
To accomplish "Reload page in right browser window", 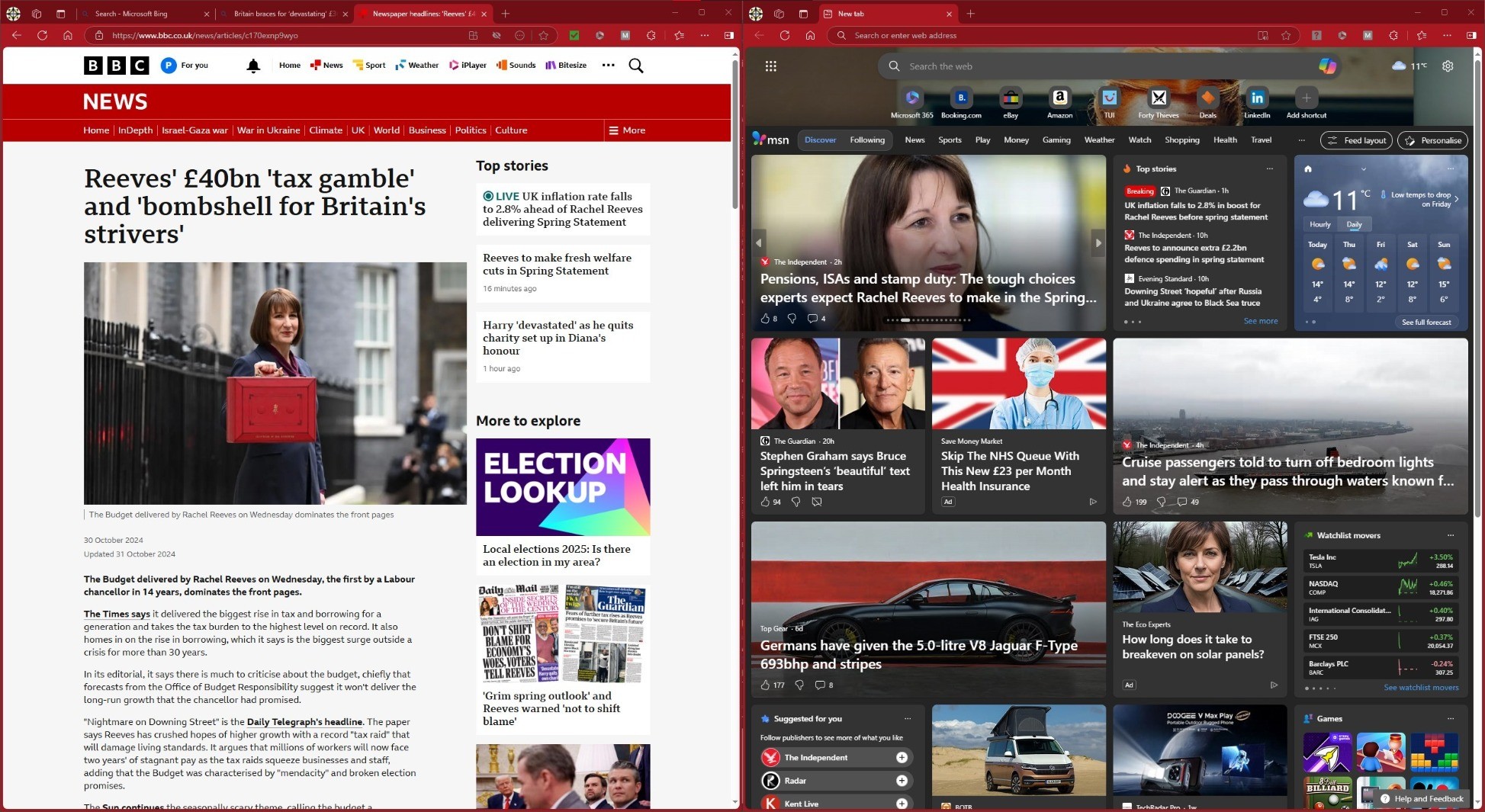I will point(784,35).
